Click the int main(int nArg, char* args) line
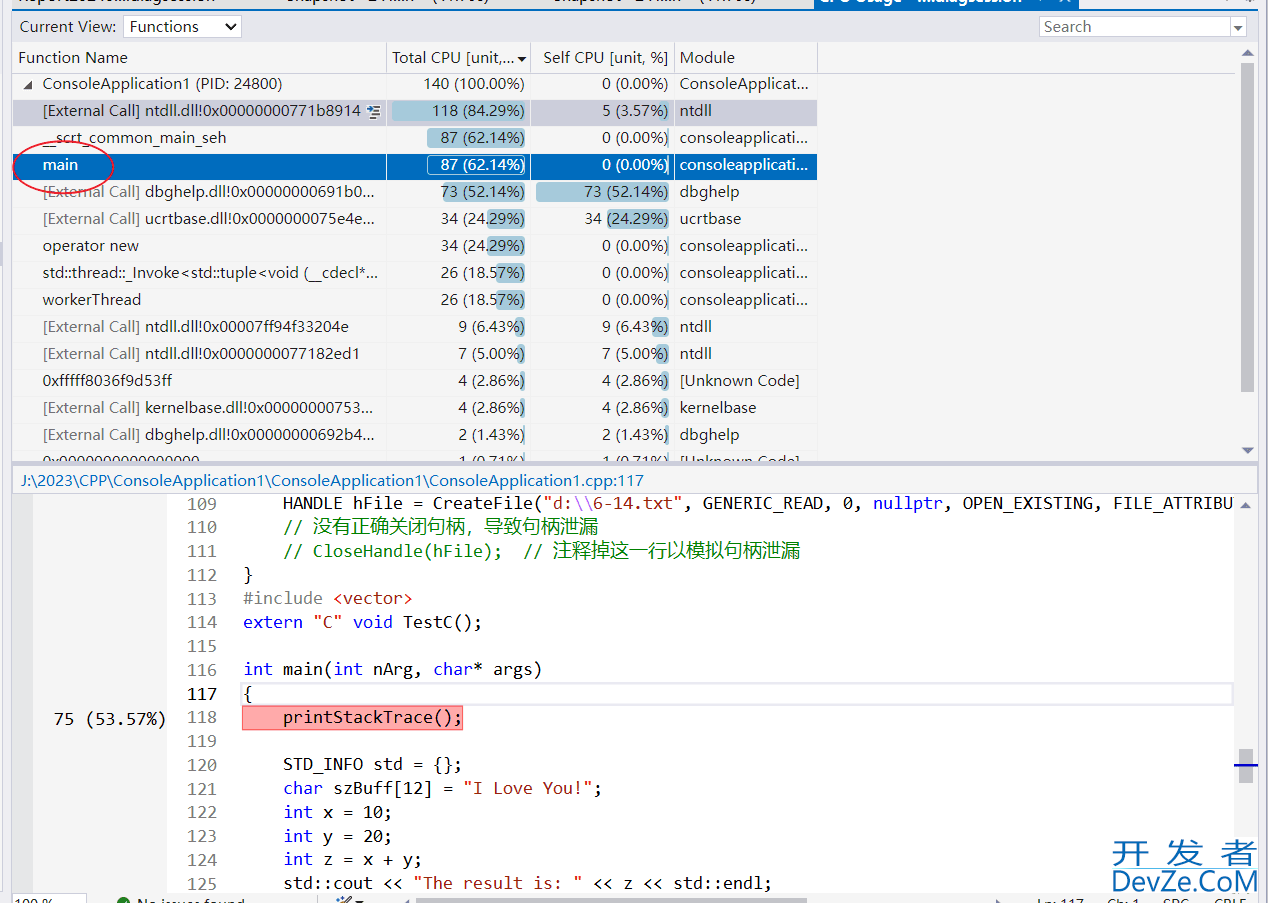The height and width of the screenshot is (903, 1268). pyautogui.click(x=392, y=669)
